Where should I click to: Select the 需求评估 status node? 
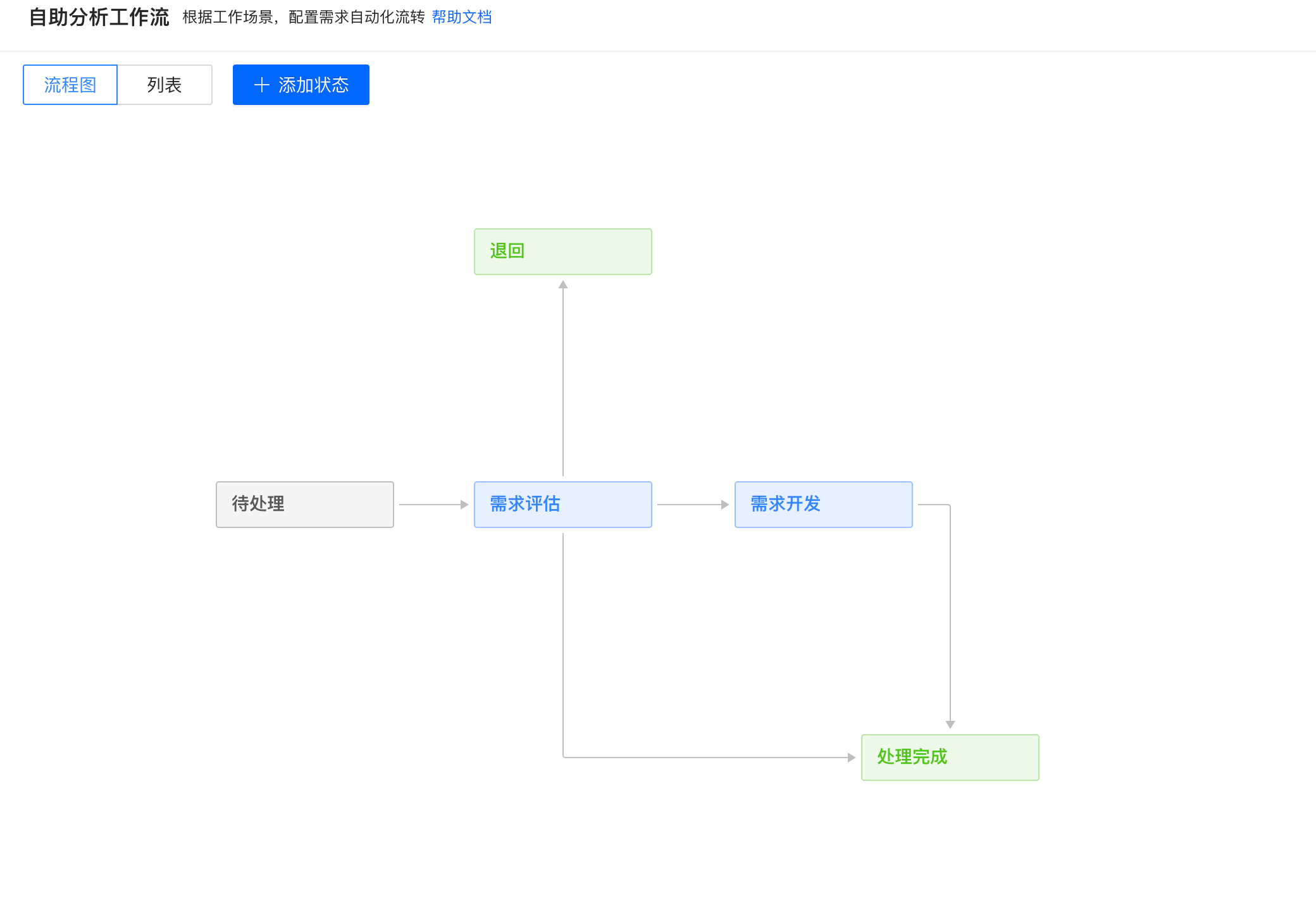pos(562,505)
